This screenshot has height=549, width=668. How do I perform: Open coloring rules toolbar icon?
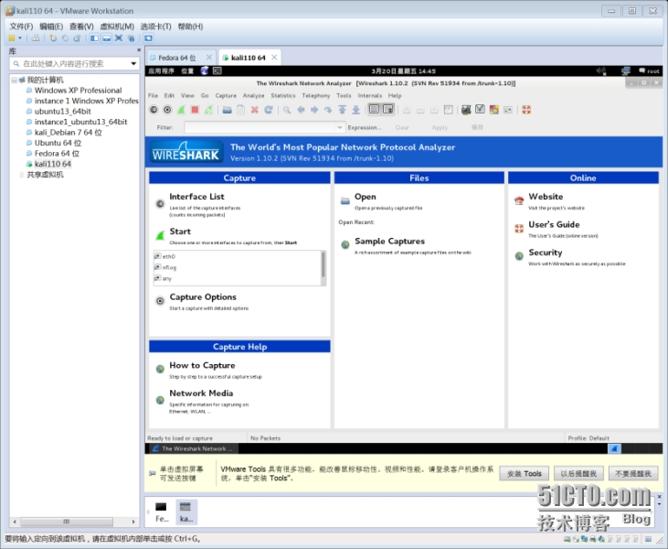[x=494, y=110]
